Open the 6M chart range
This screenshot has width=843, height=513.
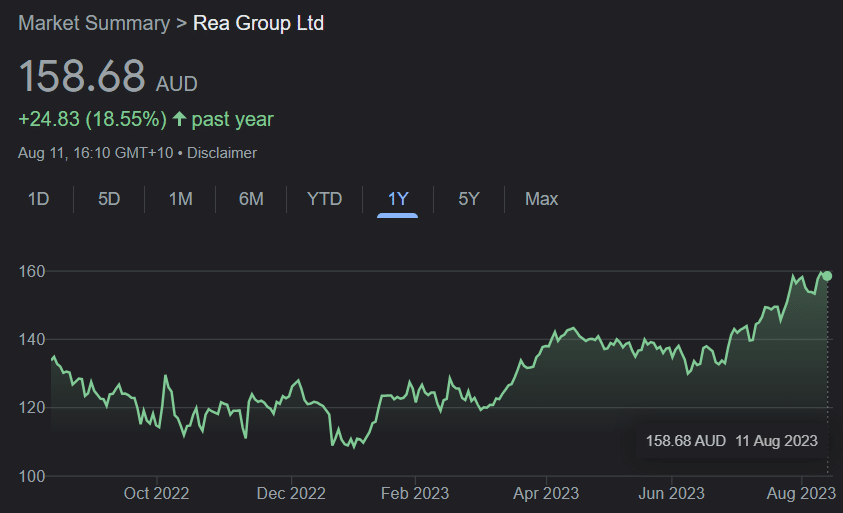(251, 199)
